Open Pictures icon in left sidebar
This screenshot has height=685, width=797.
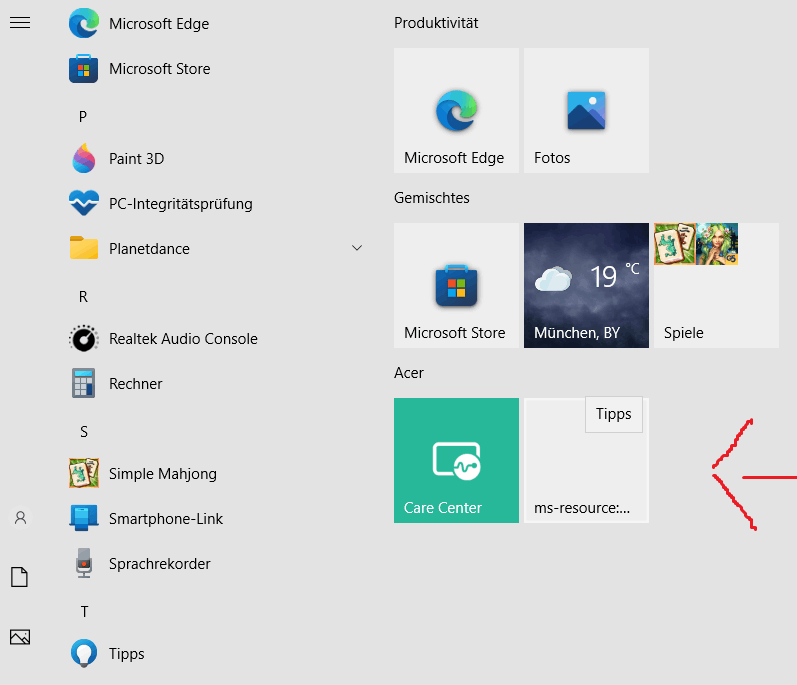pos(20,637)
